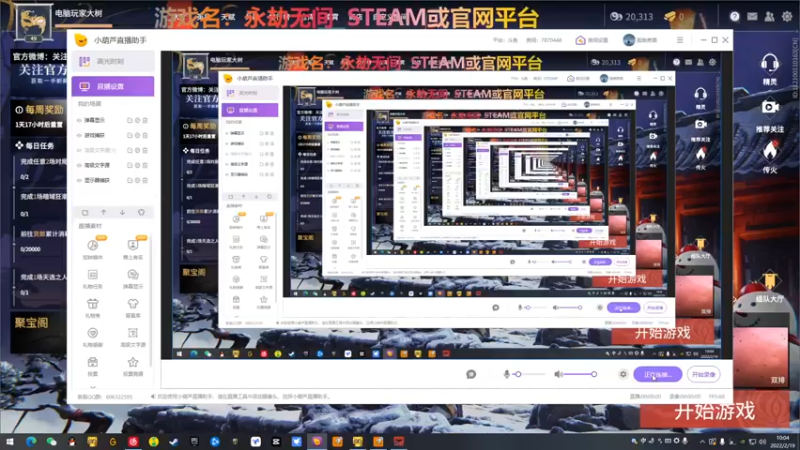Screen dimensions: 800x450
Task: Add the 弹幕显示 chat bubble material
Action: point(133,279)
